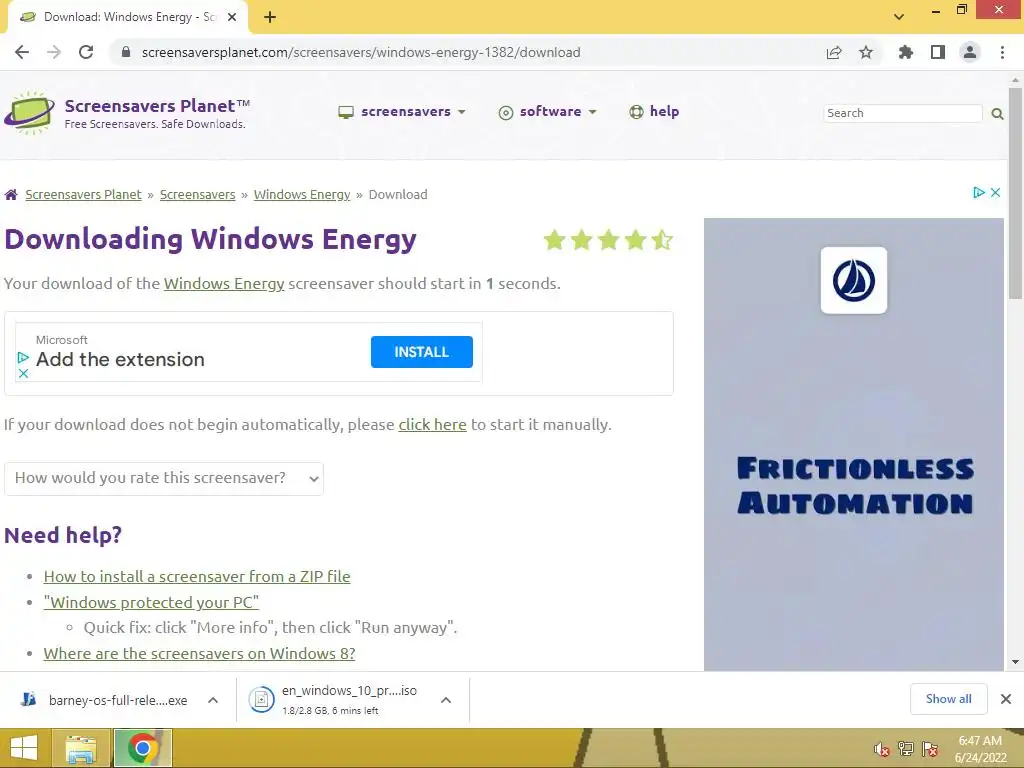Click 'click here' to start download manually
Image resolution: width=1024 pixels, height=768 pixels.
(432, 424)
